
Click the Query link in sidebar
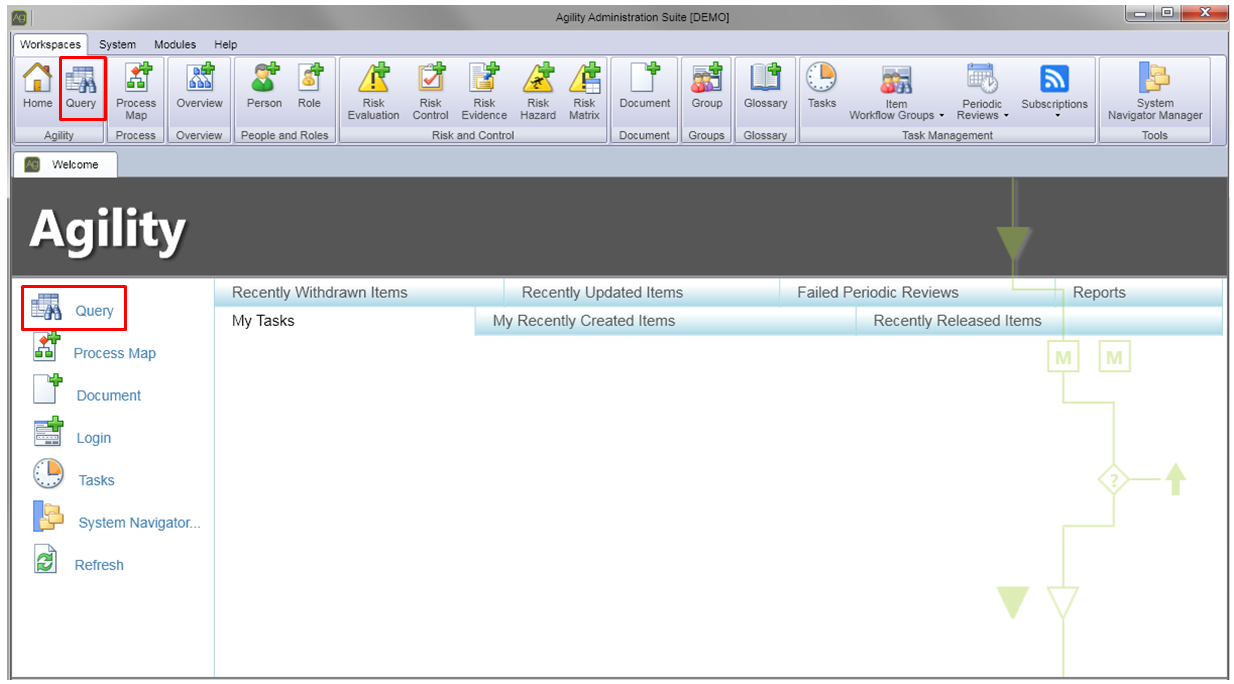[94, 311]
